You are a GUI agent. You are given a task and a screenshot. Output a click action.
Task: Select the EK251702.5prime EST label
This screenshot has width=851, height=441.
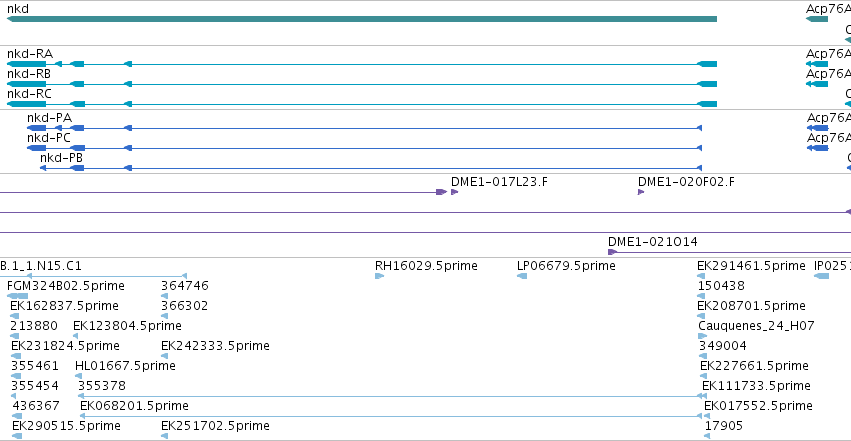click(x=215, y=426)
